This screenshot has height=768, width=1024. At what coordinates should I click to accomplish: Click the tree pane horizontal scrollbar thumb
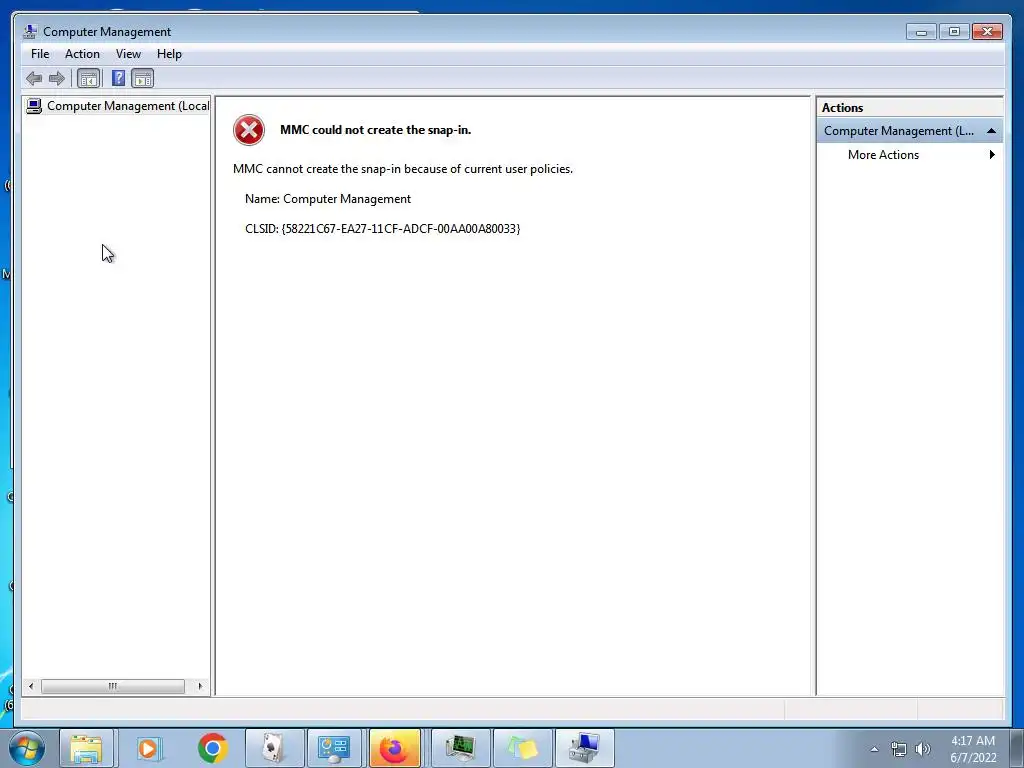(113, 686)
